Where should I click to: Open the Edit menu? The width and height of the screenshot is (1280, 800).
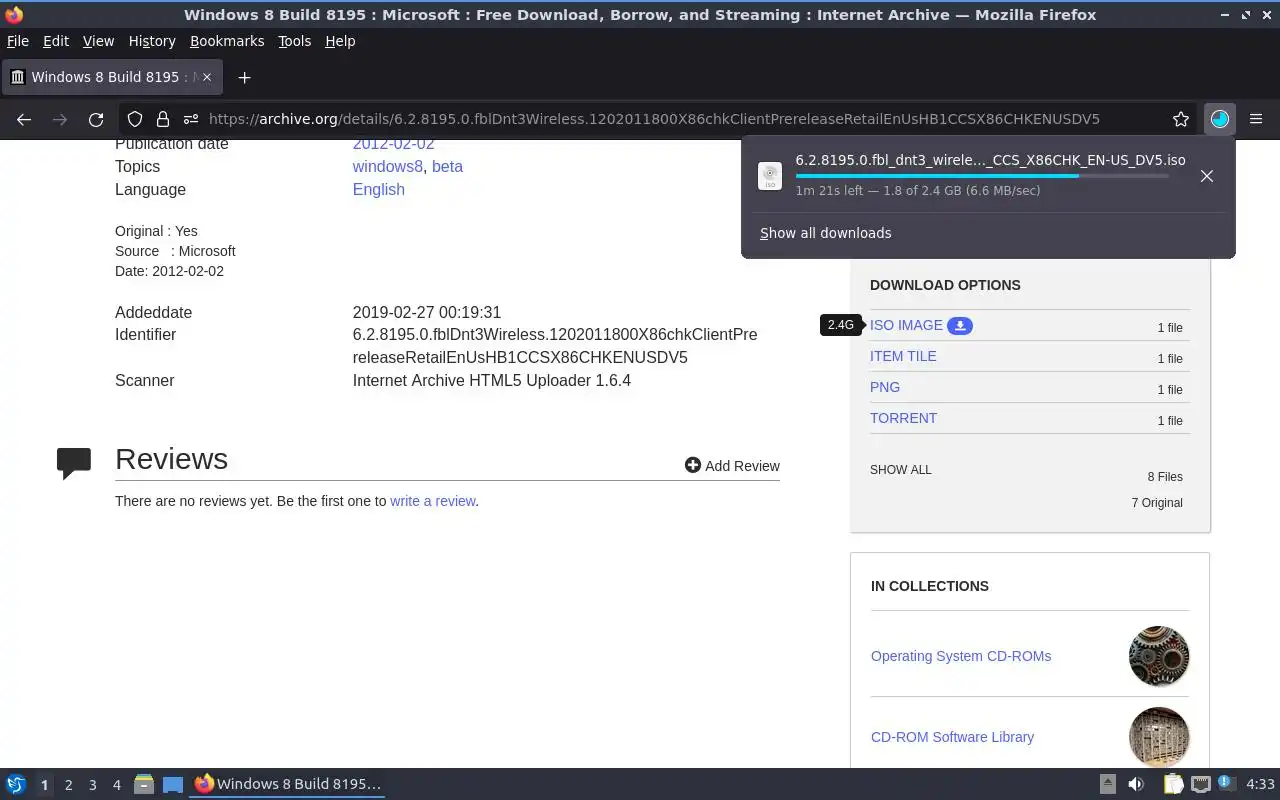56,41
